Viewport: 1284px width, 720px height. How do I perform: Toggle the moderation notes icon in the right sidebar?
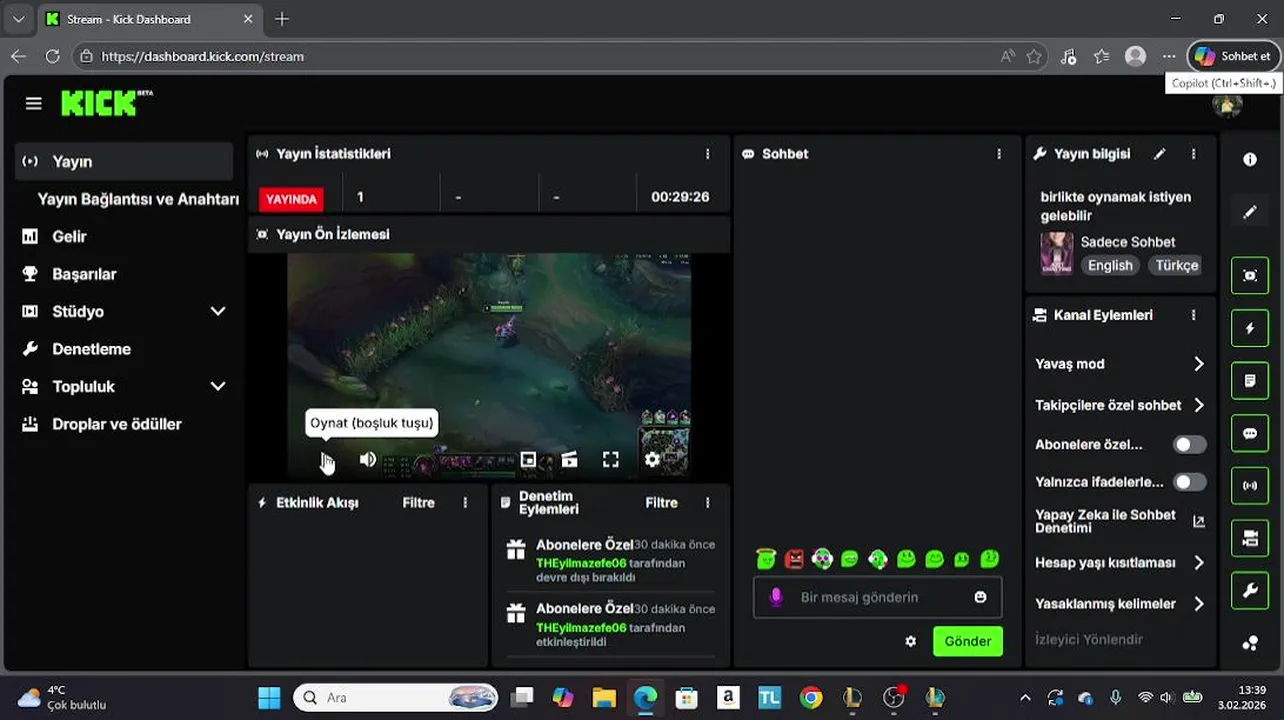tap(1250, 381)
